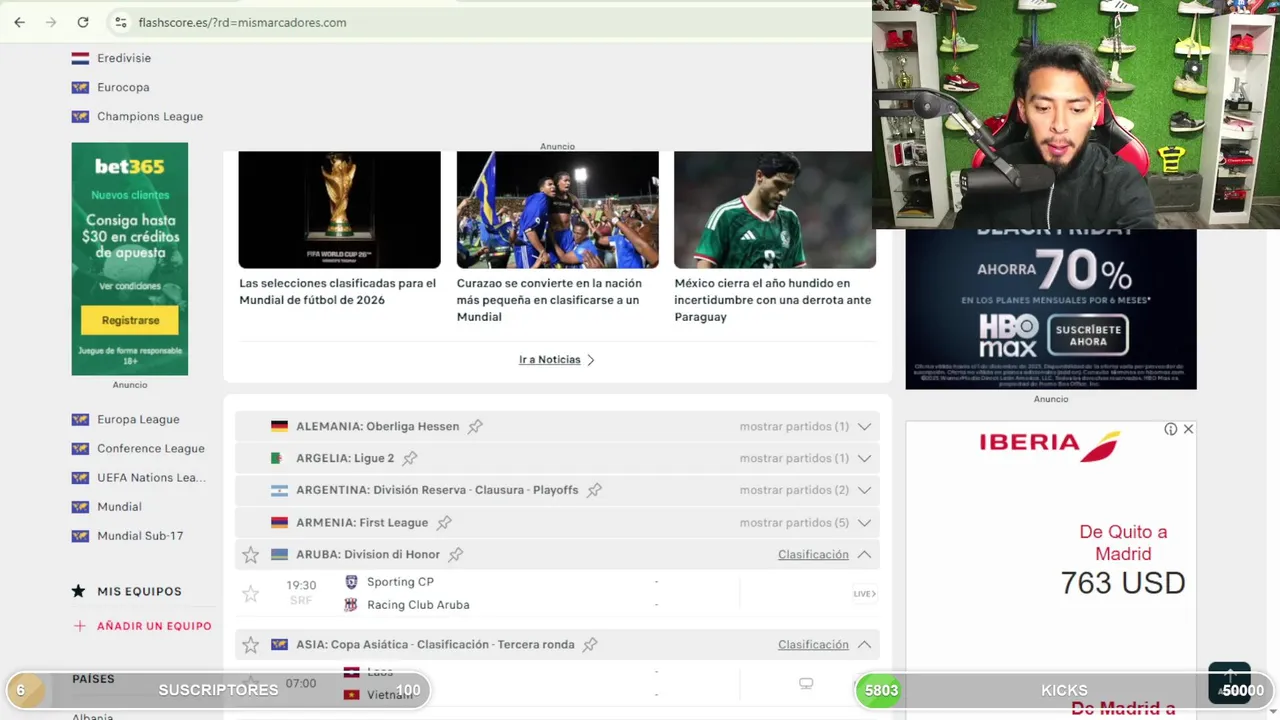The image size is (1280, 720).
Task: Click the AÑADIR UN EQUIPO link
Action: click(x=154, y=626)
